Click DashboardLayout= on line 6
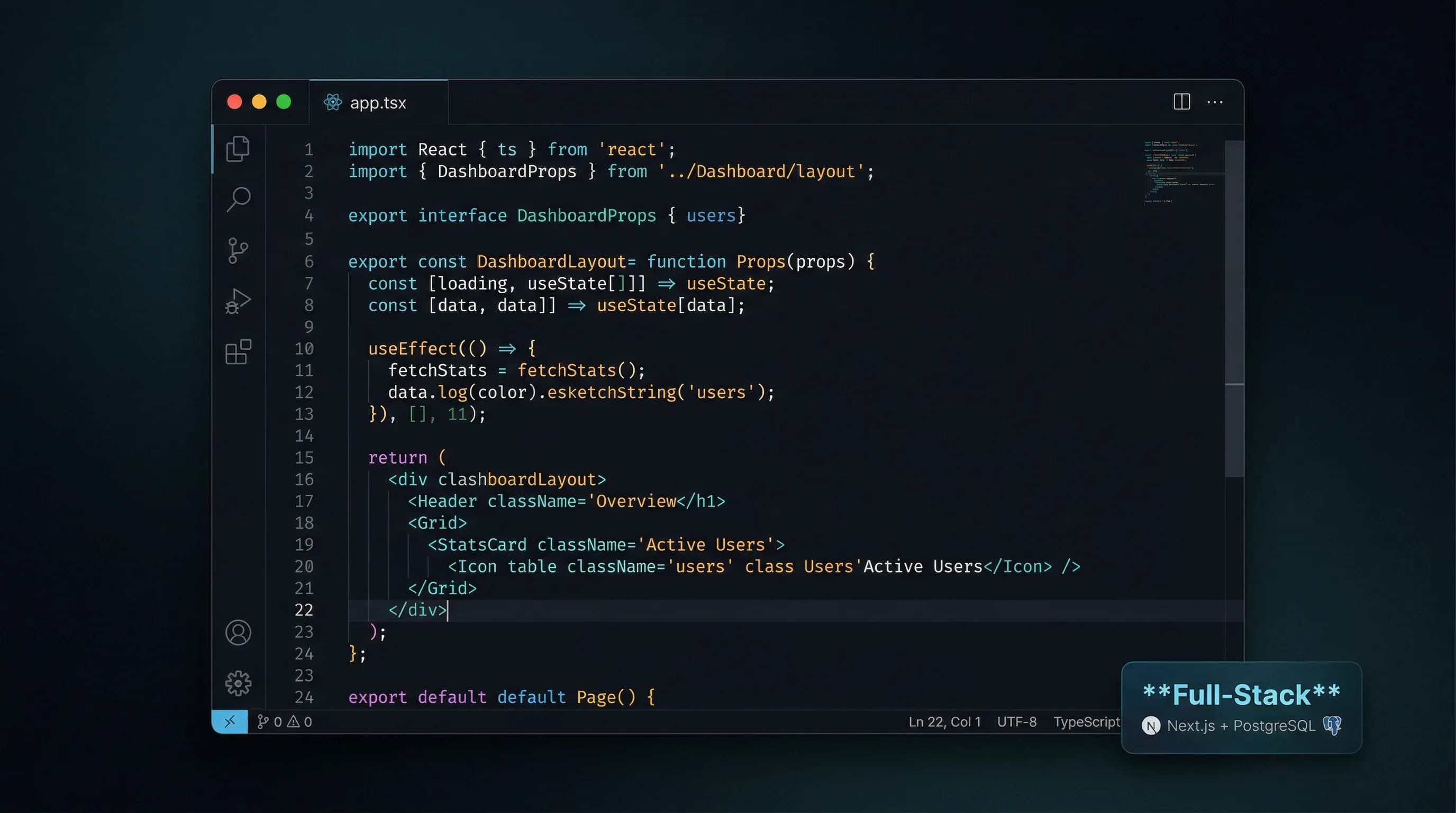 pyautogui.click(x=556, y=261)
